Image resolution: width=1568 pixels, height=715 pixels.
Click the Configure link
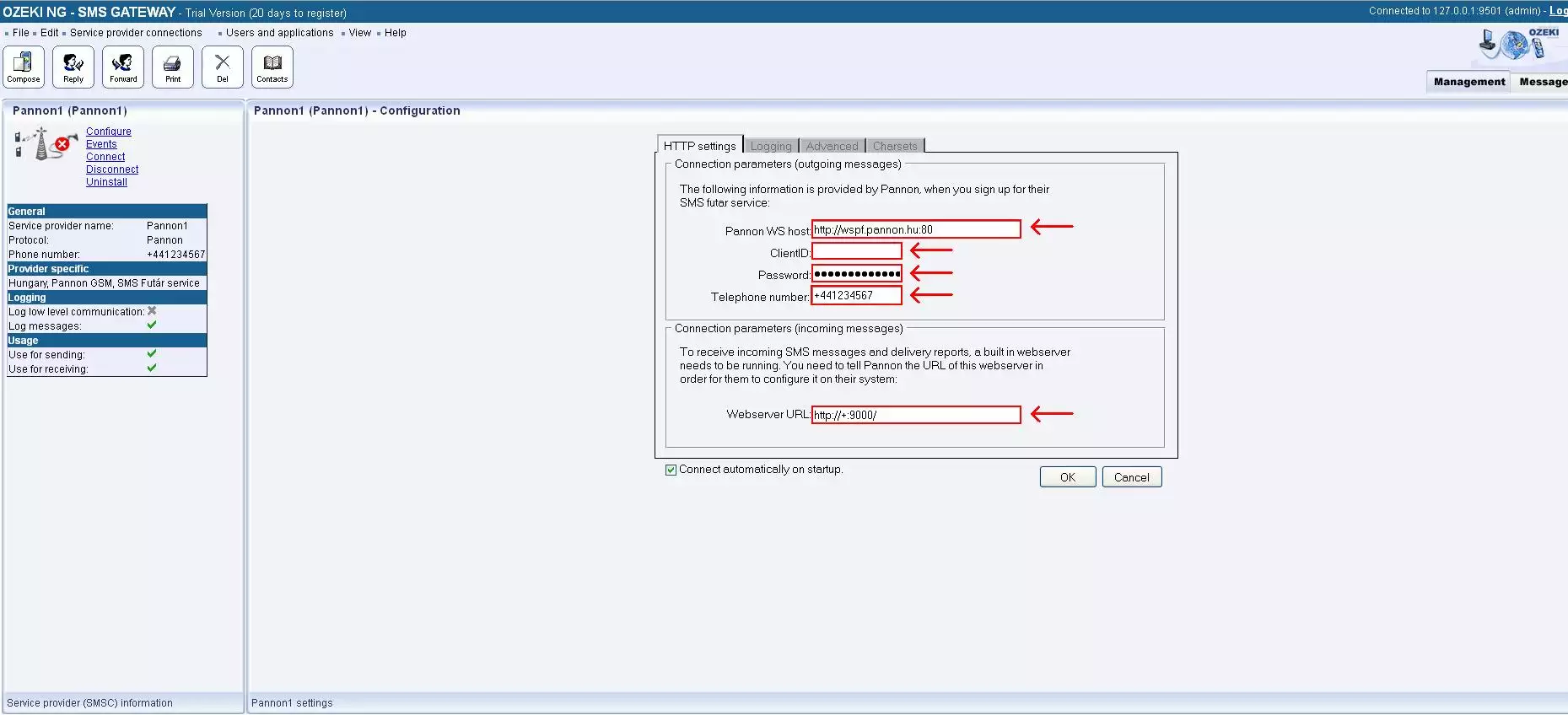[109, 132]
